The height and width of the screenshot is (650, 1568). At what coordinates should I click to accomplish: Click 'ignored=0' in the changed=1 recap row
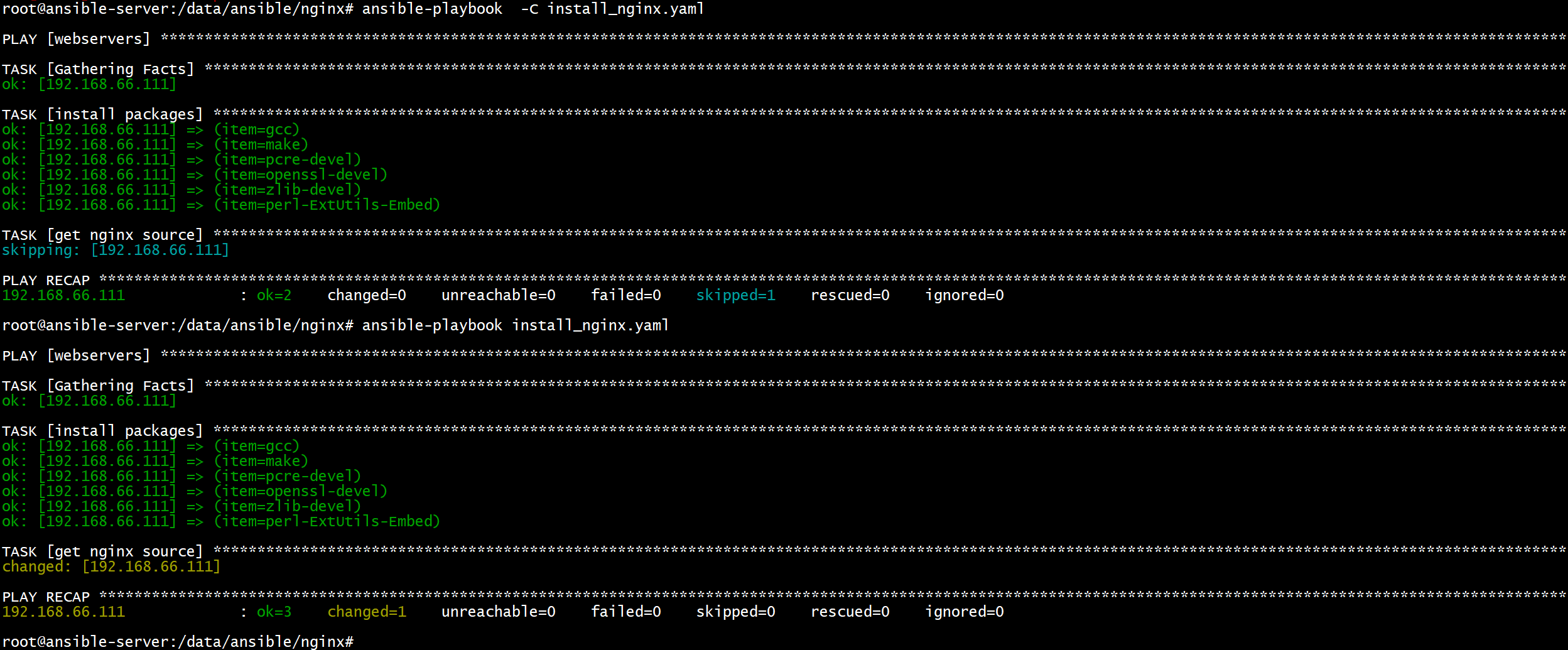pyautogui.click(x=965, y=612)
